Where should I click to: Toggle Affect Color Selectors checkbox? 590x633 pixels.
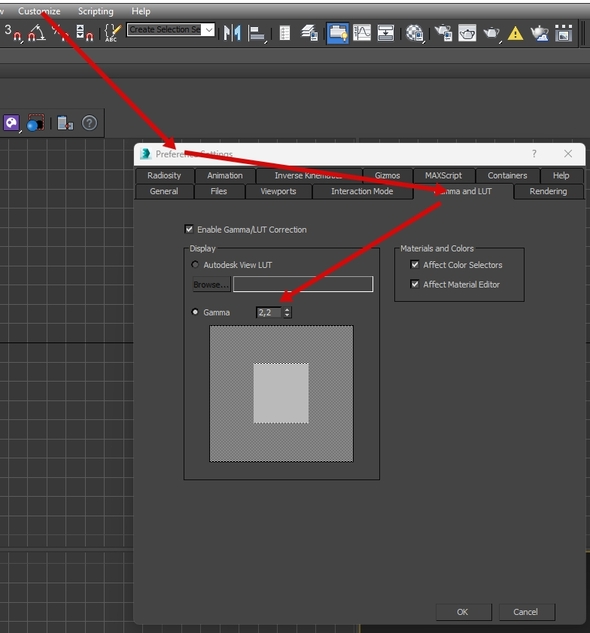click(415, 264)
